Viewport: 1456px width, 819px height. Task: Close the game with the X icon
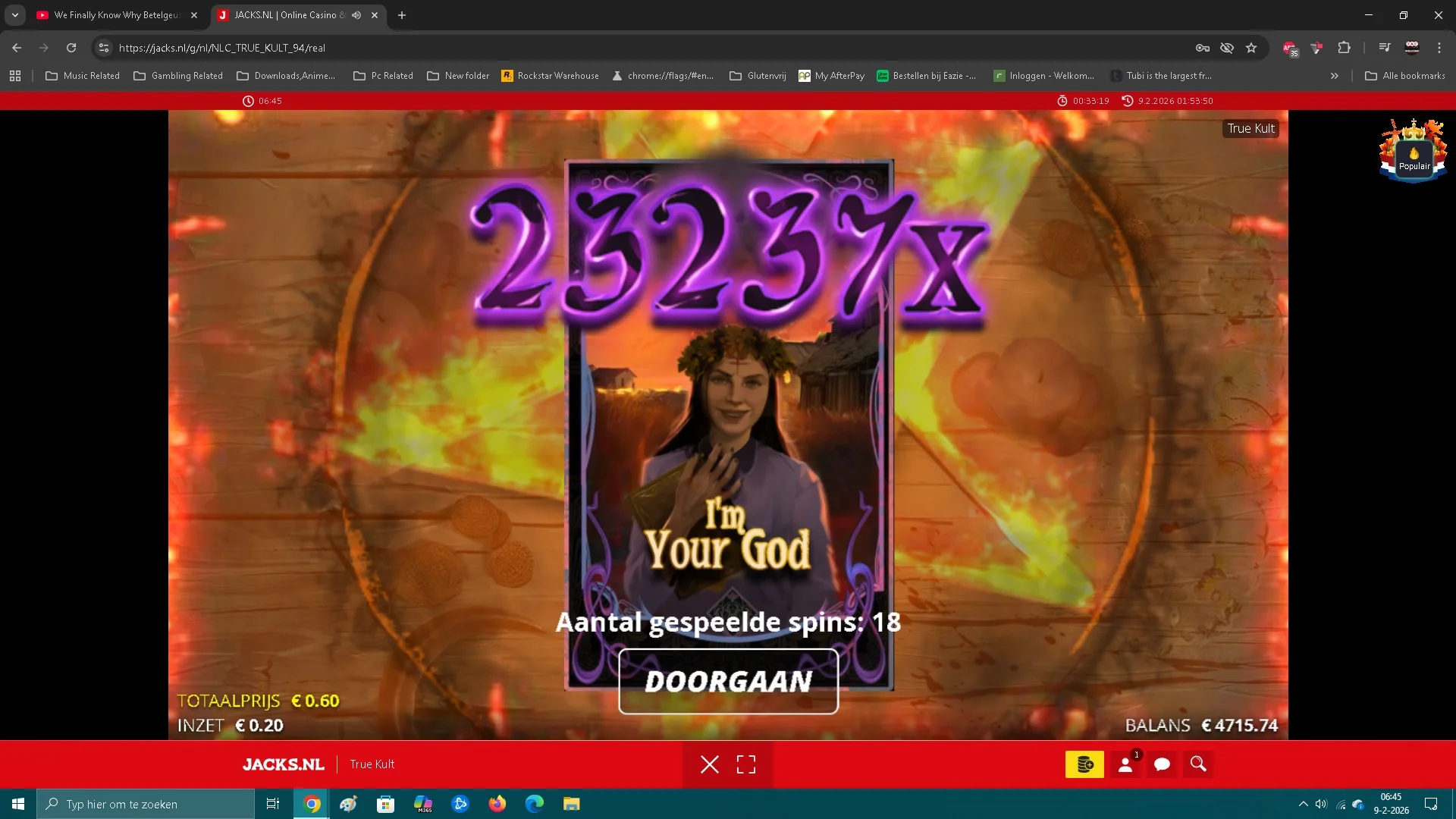coord(710,764)
